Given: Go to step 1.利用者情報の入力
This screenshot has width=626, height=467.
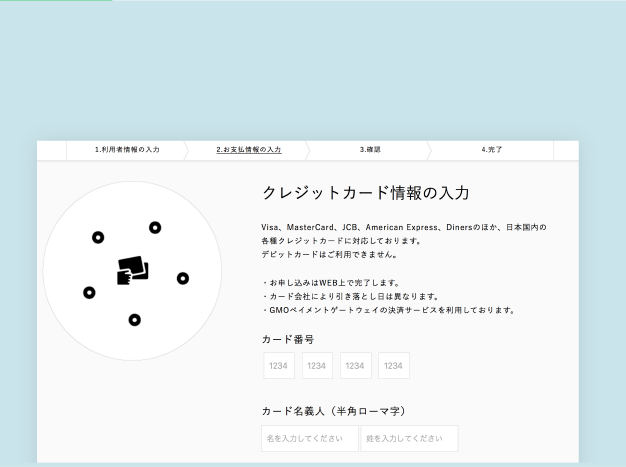Looking at the screenshot, I should [x=127, y=150].
